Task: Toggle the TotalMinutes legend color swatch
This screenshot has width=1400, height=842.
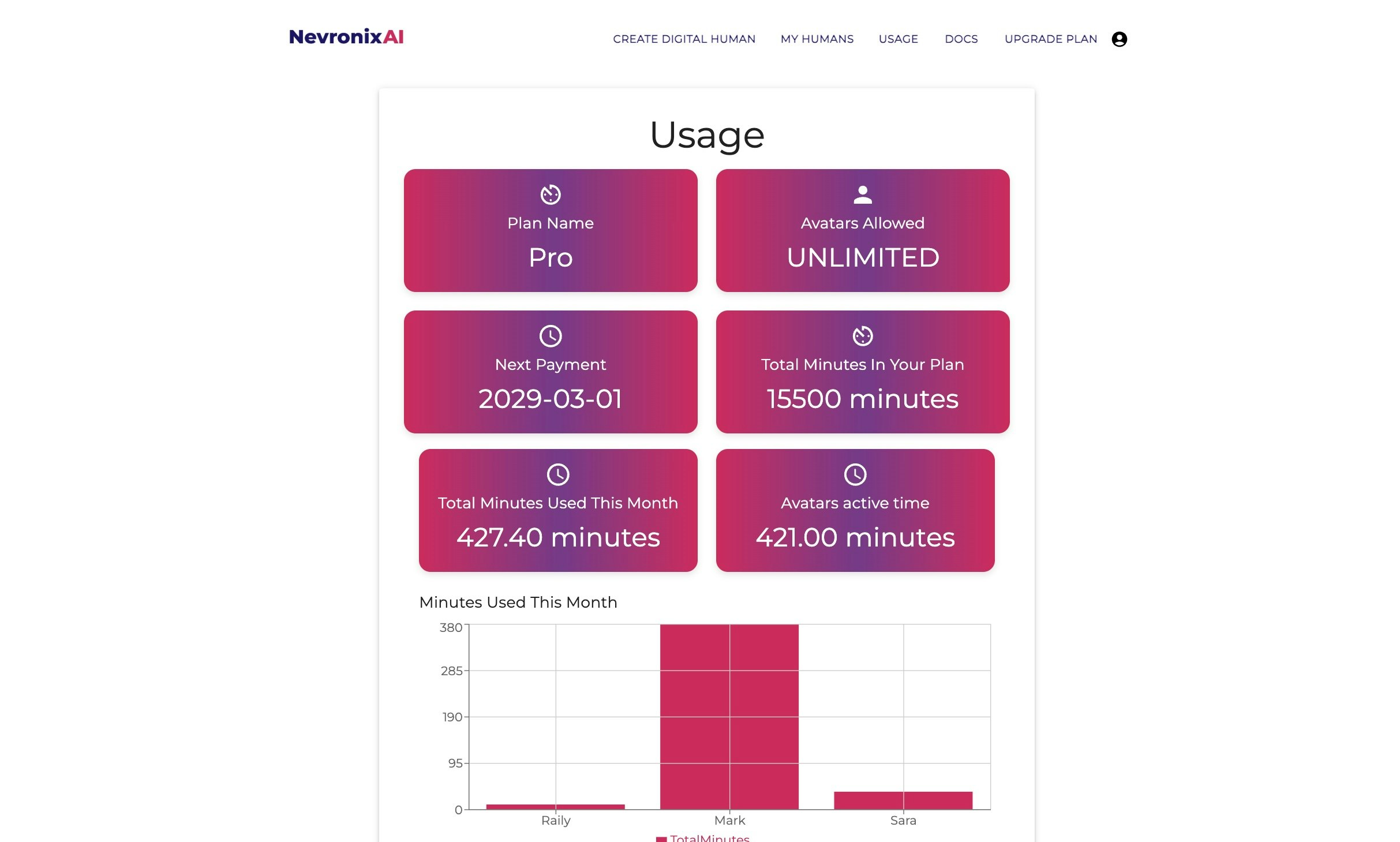Action: pyautogui.click(x=661, y=839)
